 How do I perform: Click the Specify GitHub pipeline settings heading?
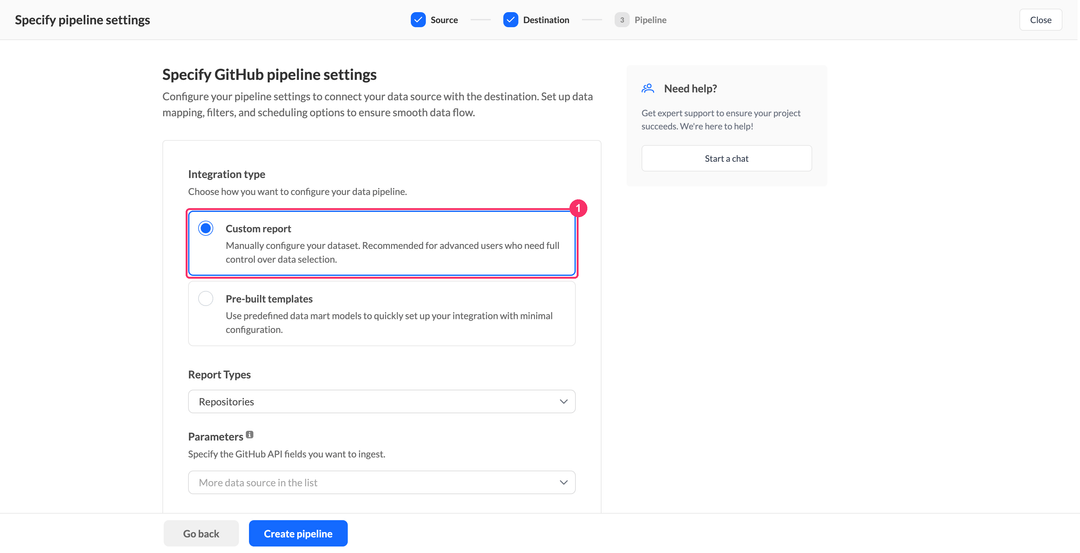pyautogui.click(x=269, y=74)
